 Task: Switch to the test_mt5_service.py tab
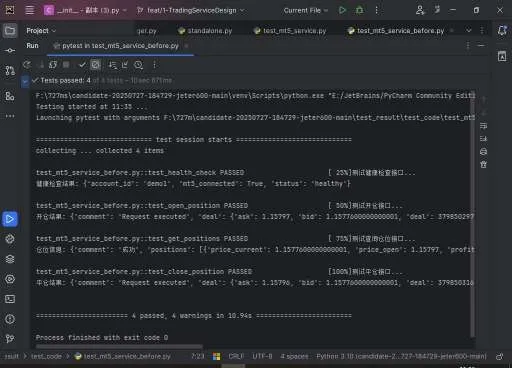click(x=290, y=31)
